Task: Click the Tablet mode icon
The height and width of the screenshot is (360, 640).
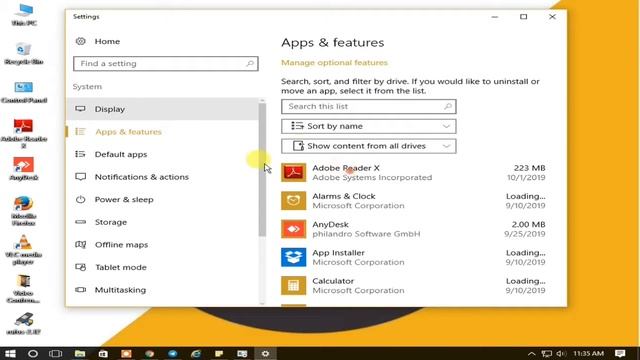Action: tap(80, 267)
